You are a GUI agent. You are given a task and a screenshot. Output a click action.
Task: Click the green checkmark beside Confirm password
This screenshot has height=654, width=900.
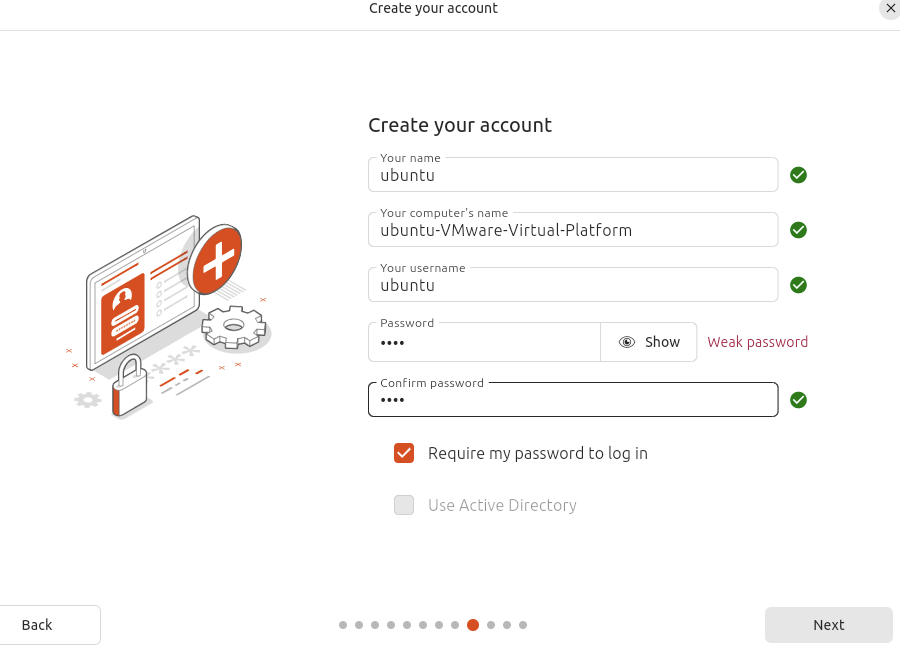point(798,400)
